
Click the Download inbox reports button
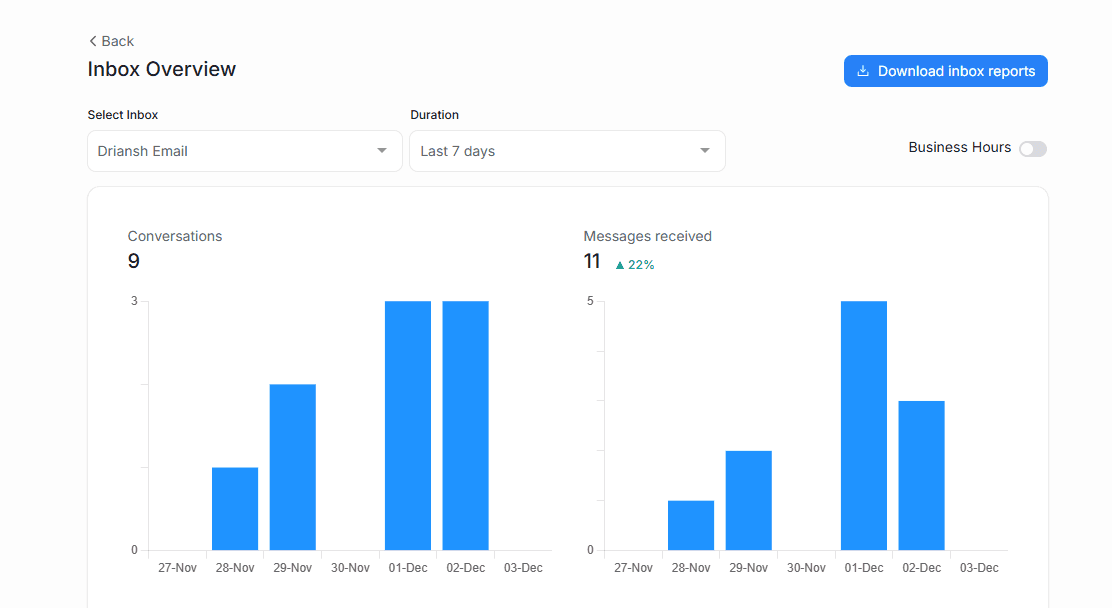point(945,70)
